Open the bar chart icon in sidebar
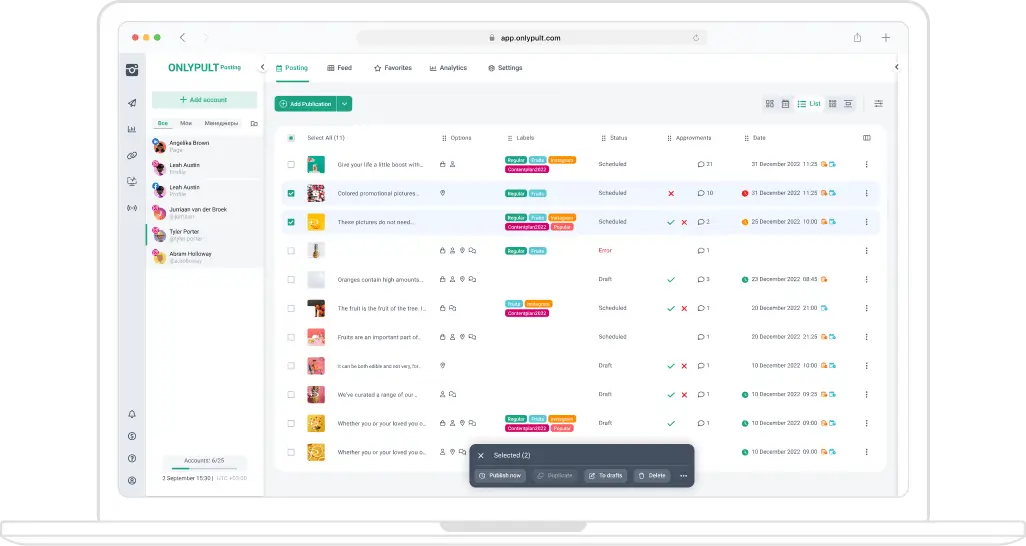This screenshot has width=1026, height=546. coord(132,129)
